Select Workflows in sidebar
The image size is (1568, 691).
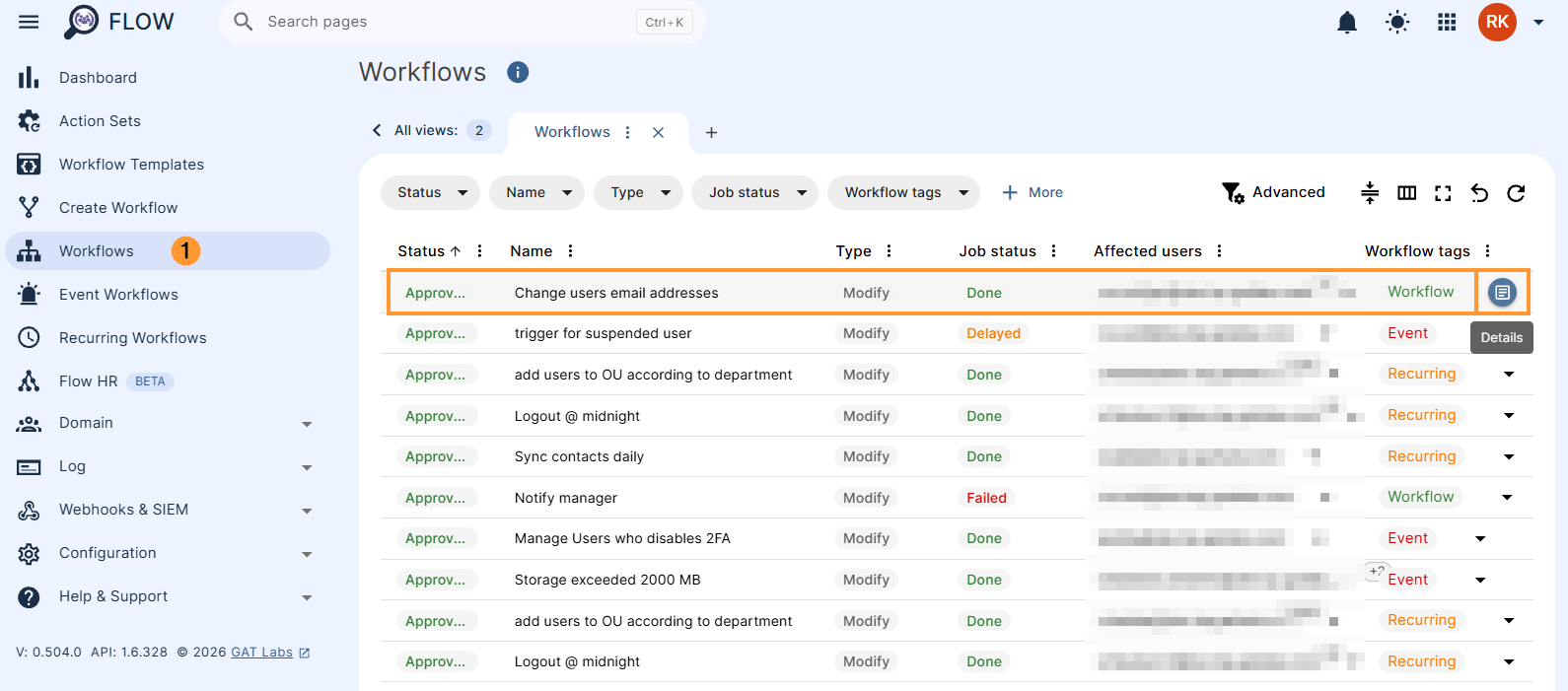(168, 250)
